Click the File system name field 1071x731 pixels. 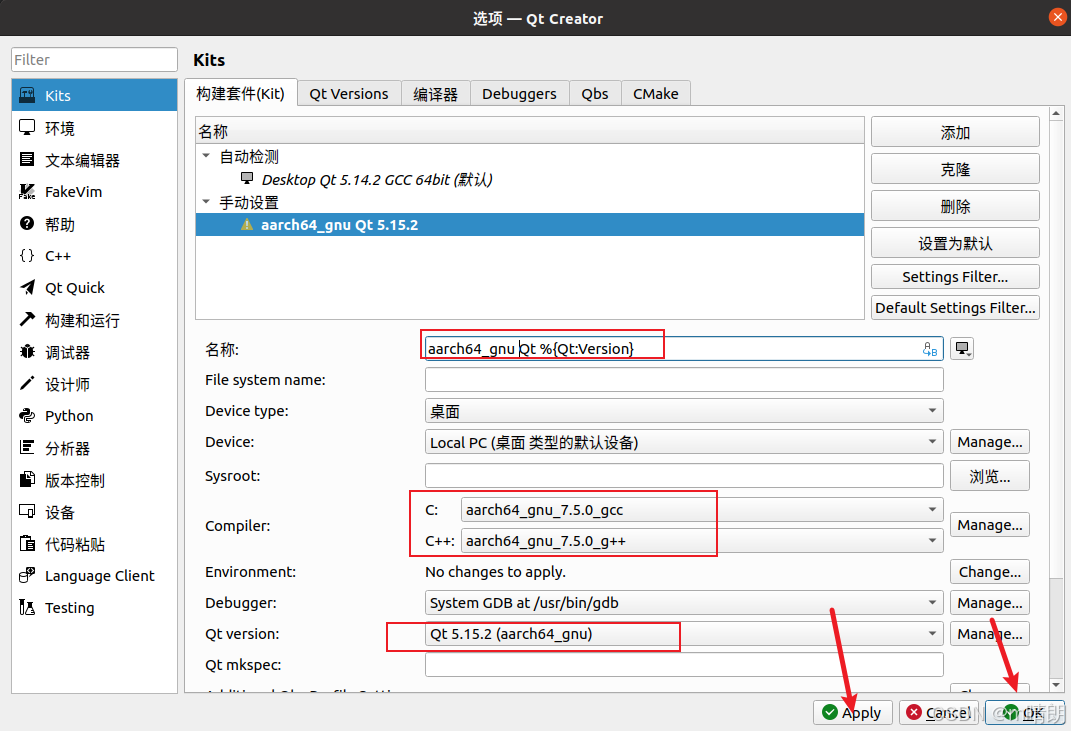(x=684, y=380)
